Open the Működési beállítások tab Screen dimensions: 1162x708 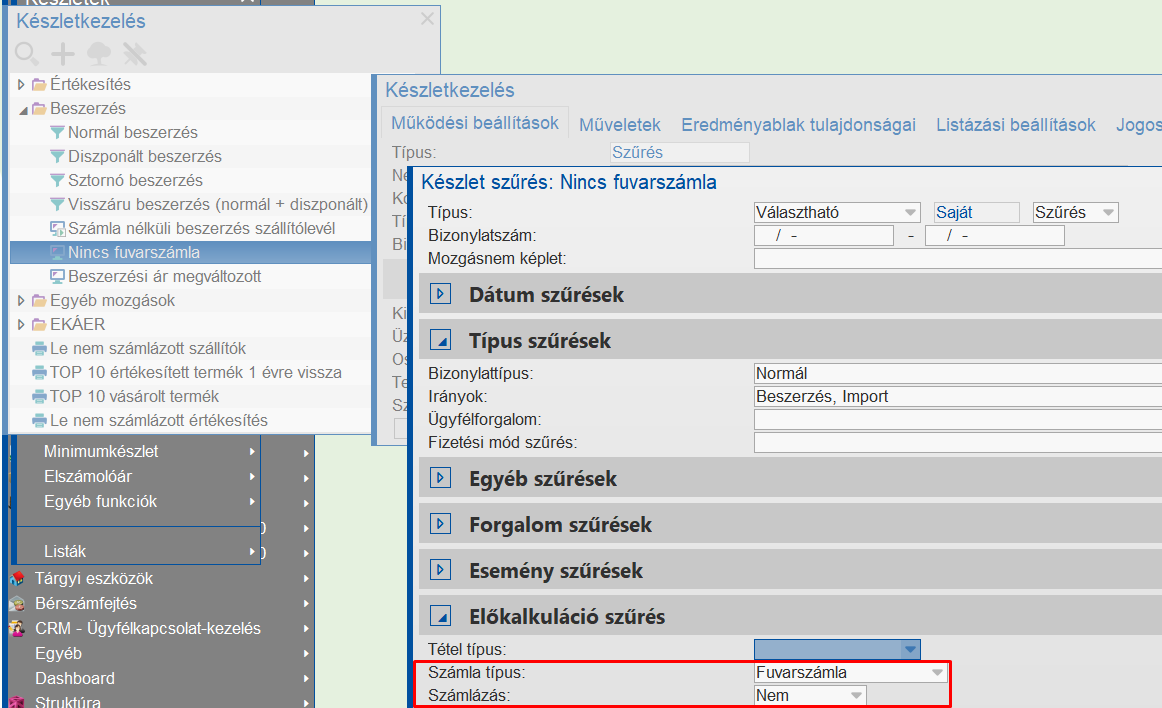click(475, 123)
